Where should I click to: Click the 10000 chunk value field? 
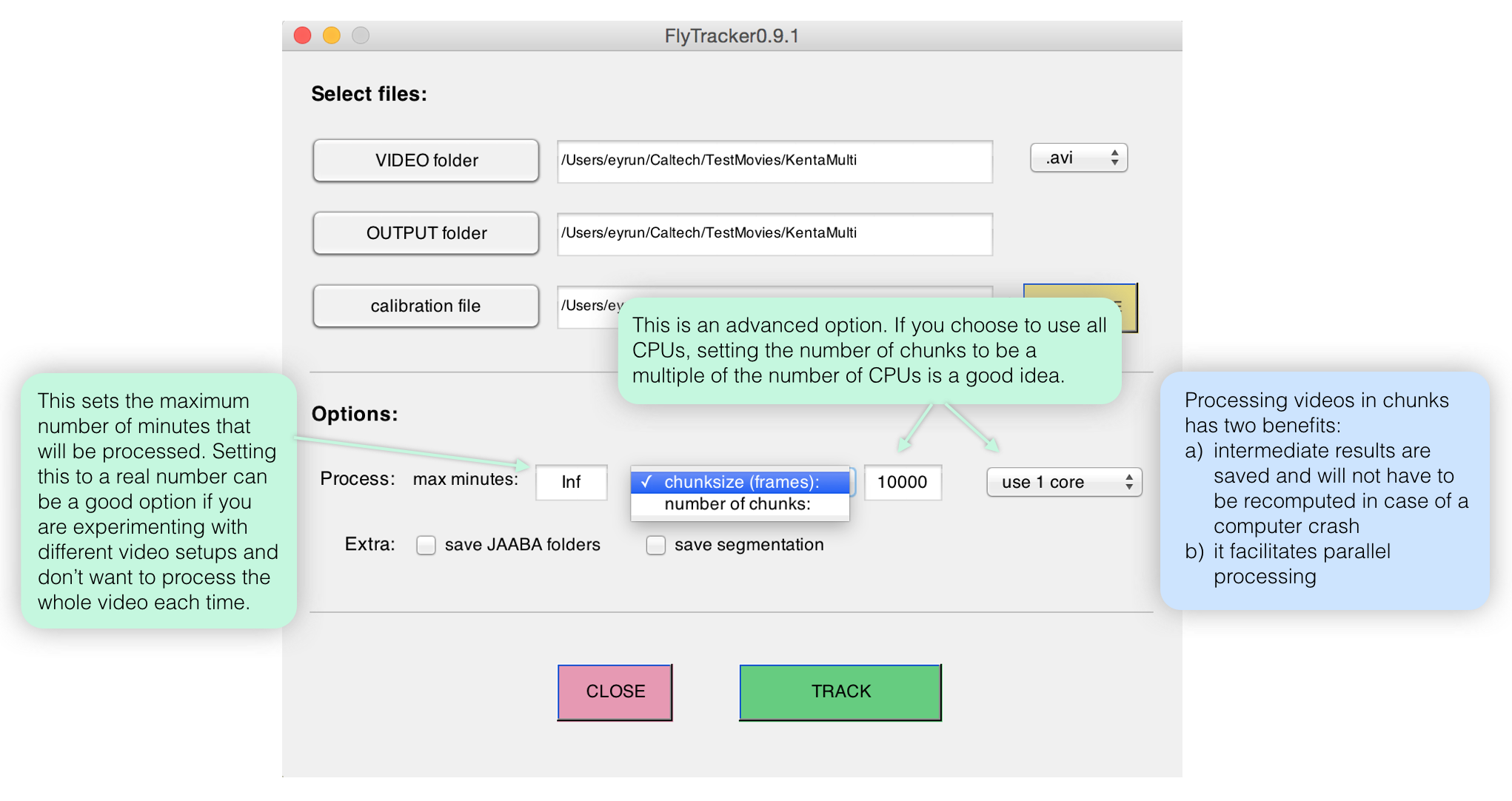click(x=902, y=483)
